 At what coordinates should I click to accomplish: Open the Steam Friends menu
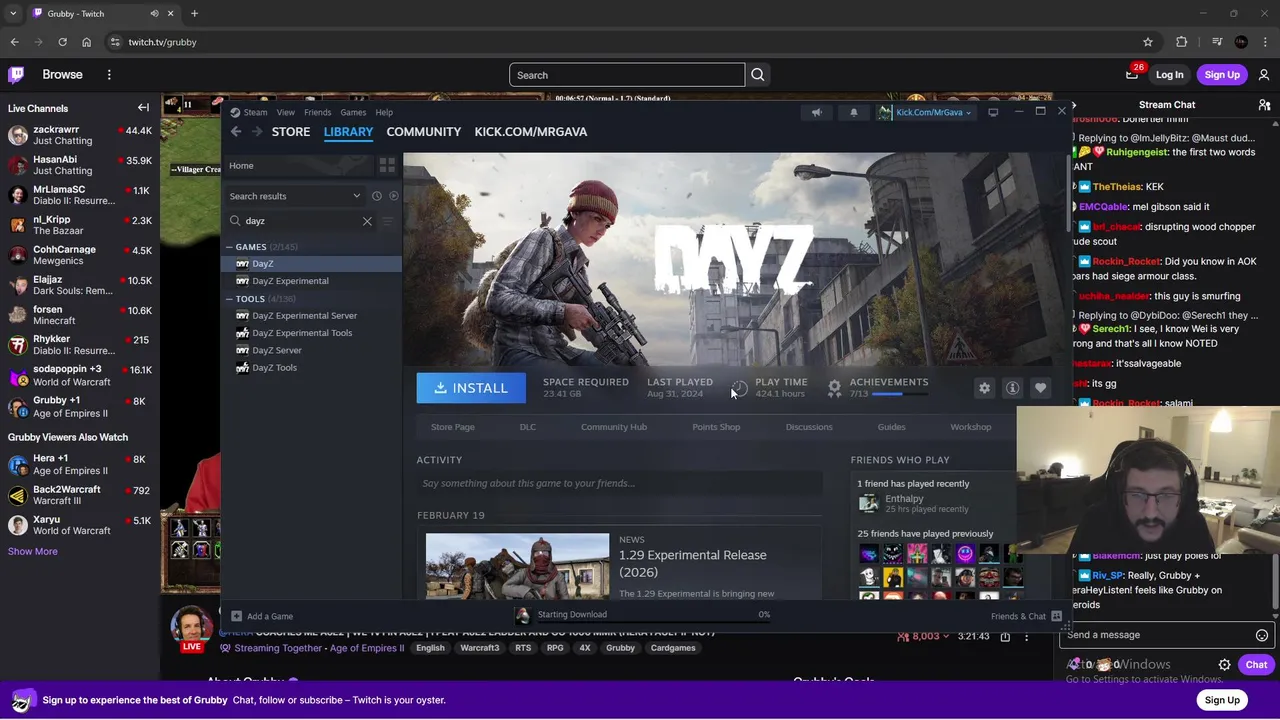click(317, 112)
